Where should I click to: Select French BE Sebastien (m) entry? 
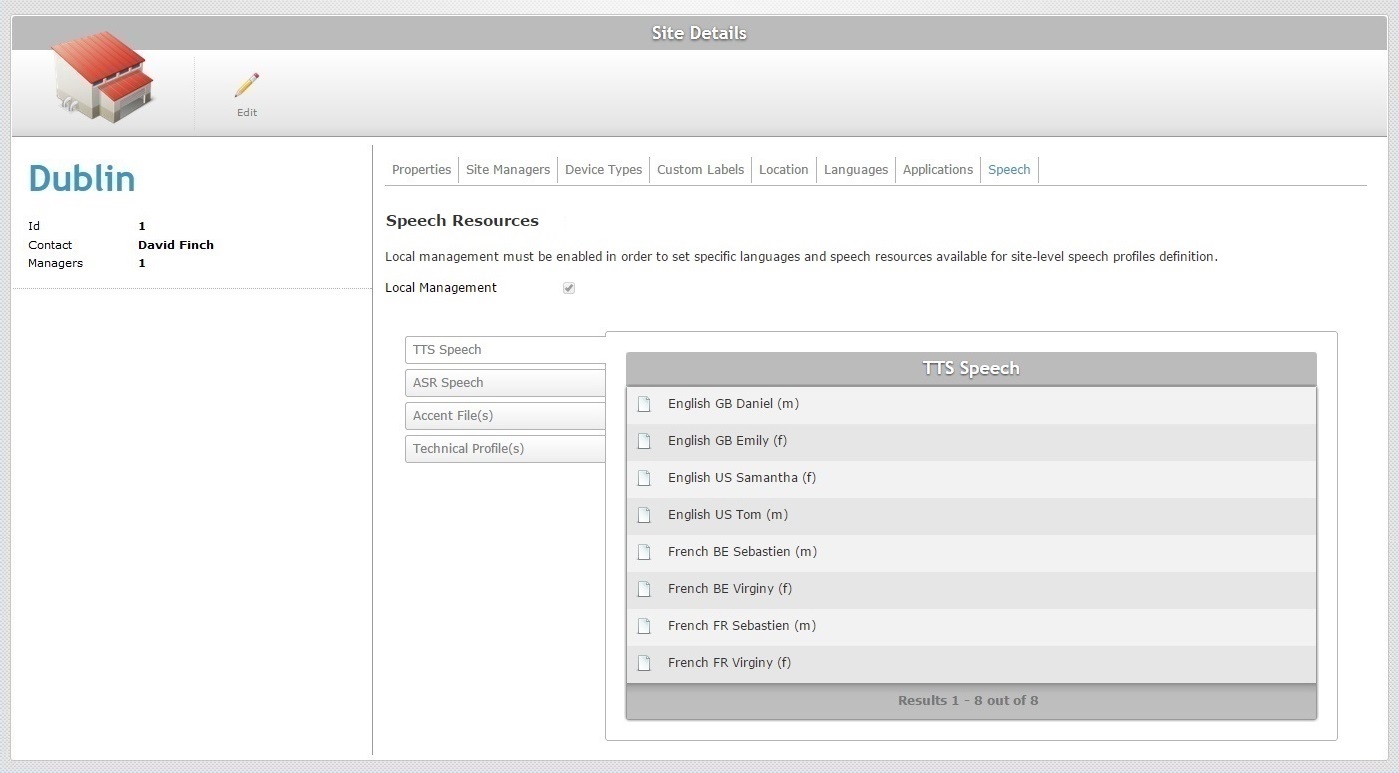coord(971,552)
